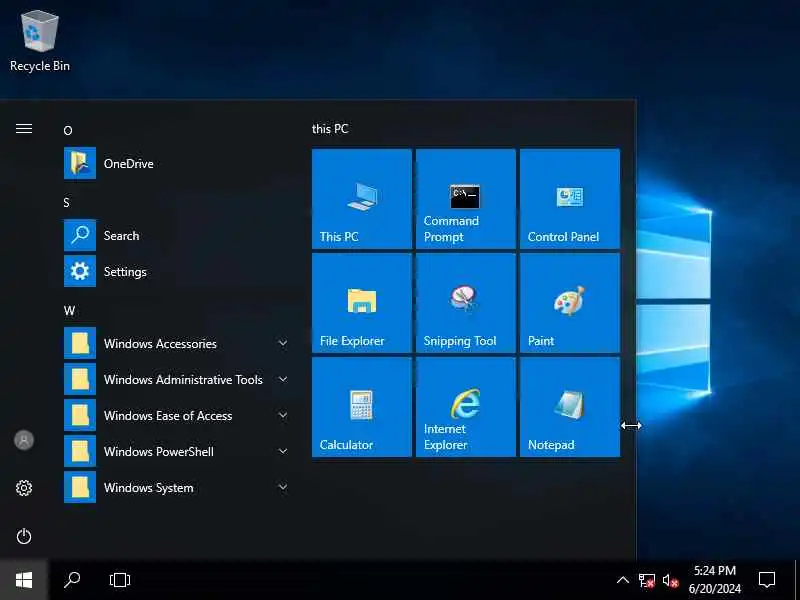This screenshot has width=800, height=600.
Task: Open Task View on the taskbar
Action: click(120, 580)
